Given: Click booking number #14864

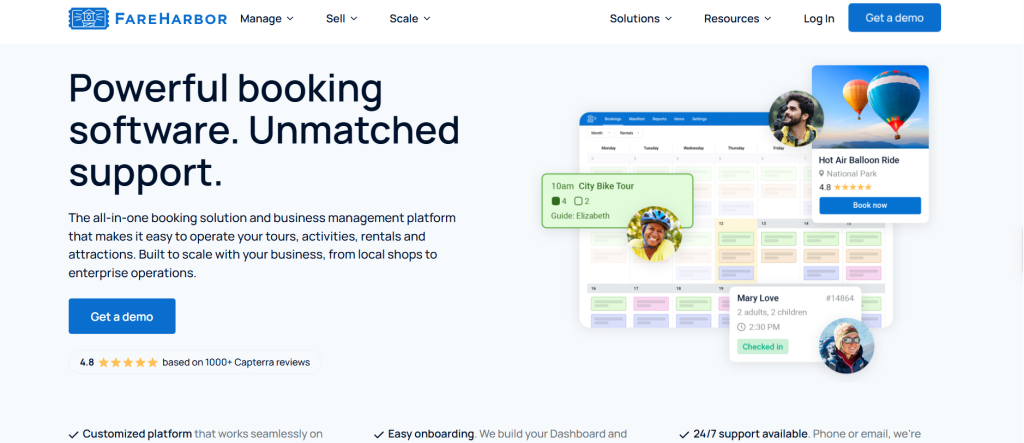Looking at the screenshot, I should click(839, 298).
